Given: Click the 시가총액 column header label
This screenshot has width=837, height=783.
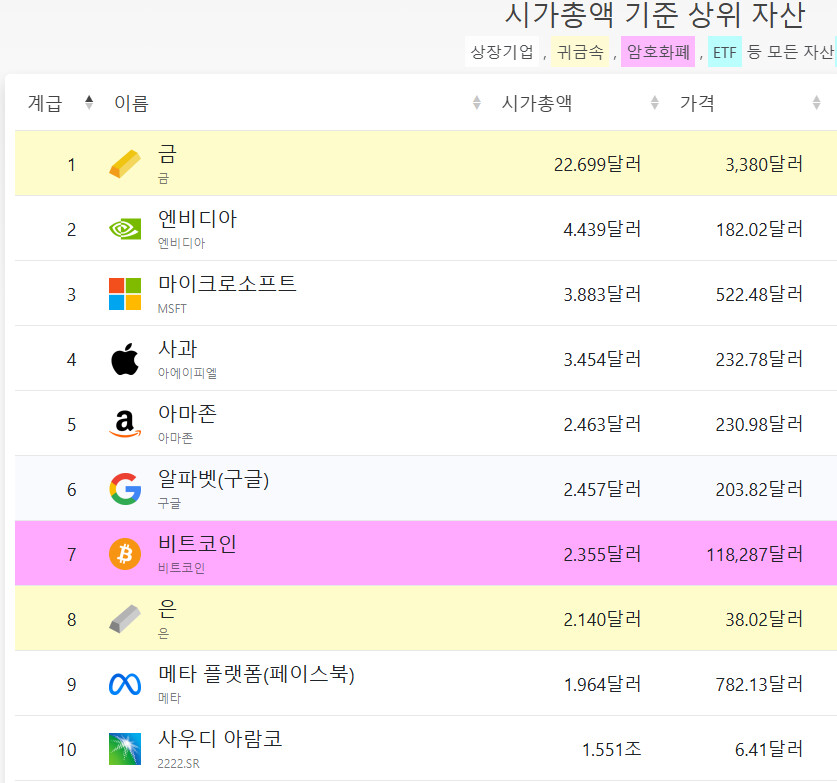Looking at the screenshot, I should pos(536,103).
